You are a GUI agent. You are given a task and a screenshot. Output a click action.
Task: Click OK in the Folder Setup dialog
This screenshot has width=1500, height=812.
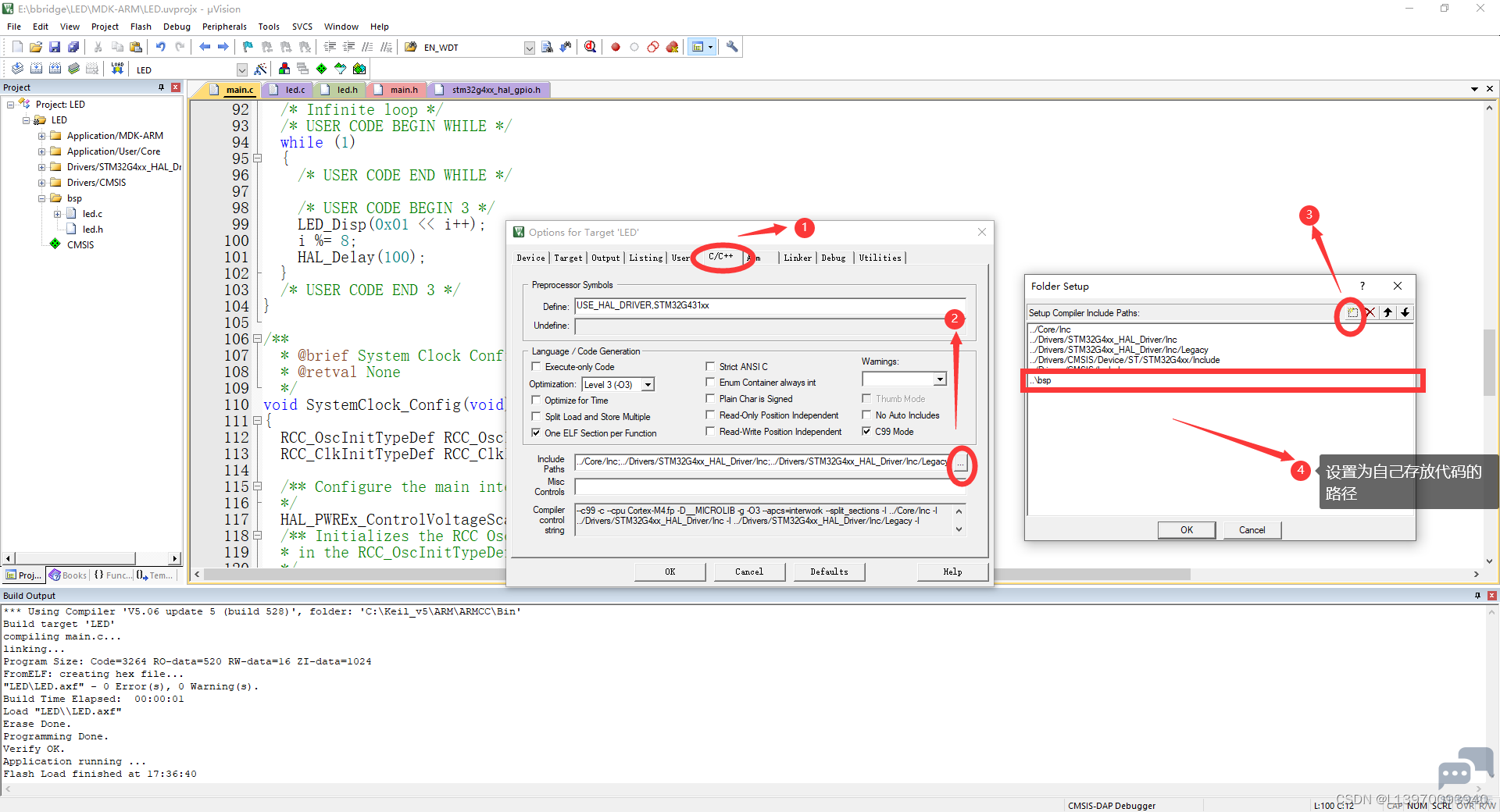(x=1187, y=529)
